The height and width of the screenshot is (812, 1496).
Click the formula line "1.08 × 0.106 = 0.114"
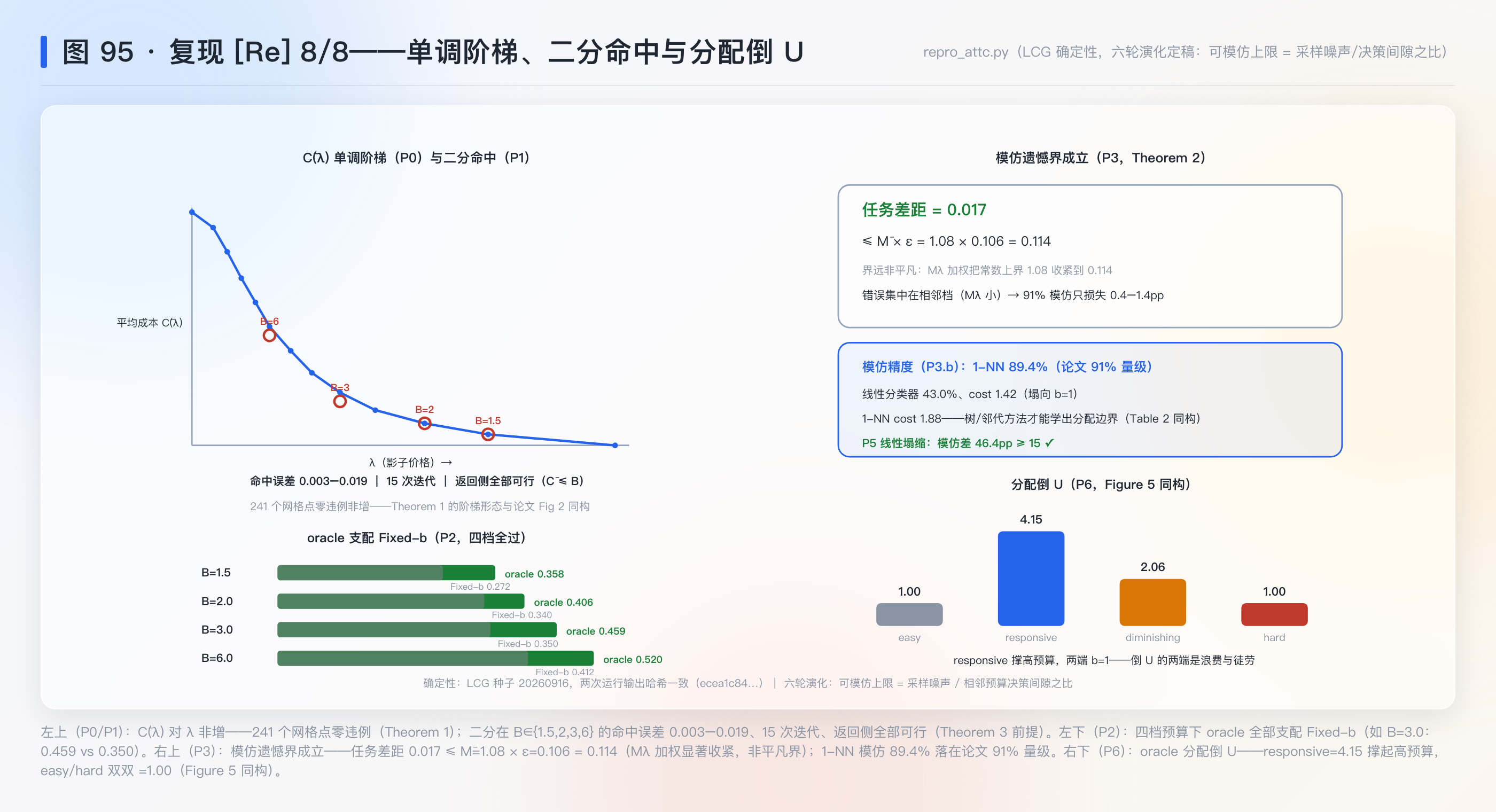[x=989, y=241]
